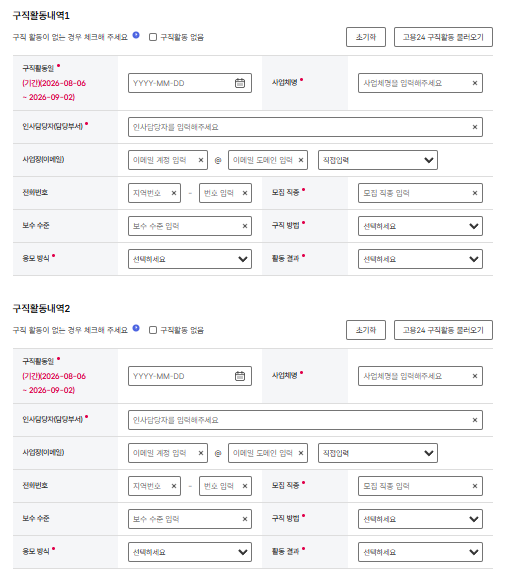Click 초기화 button in 구직활동내역2
This screenshot has height=581, width=508.
coord(366,330)
